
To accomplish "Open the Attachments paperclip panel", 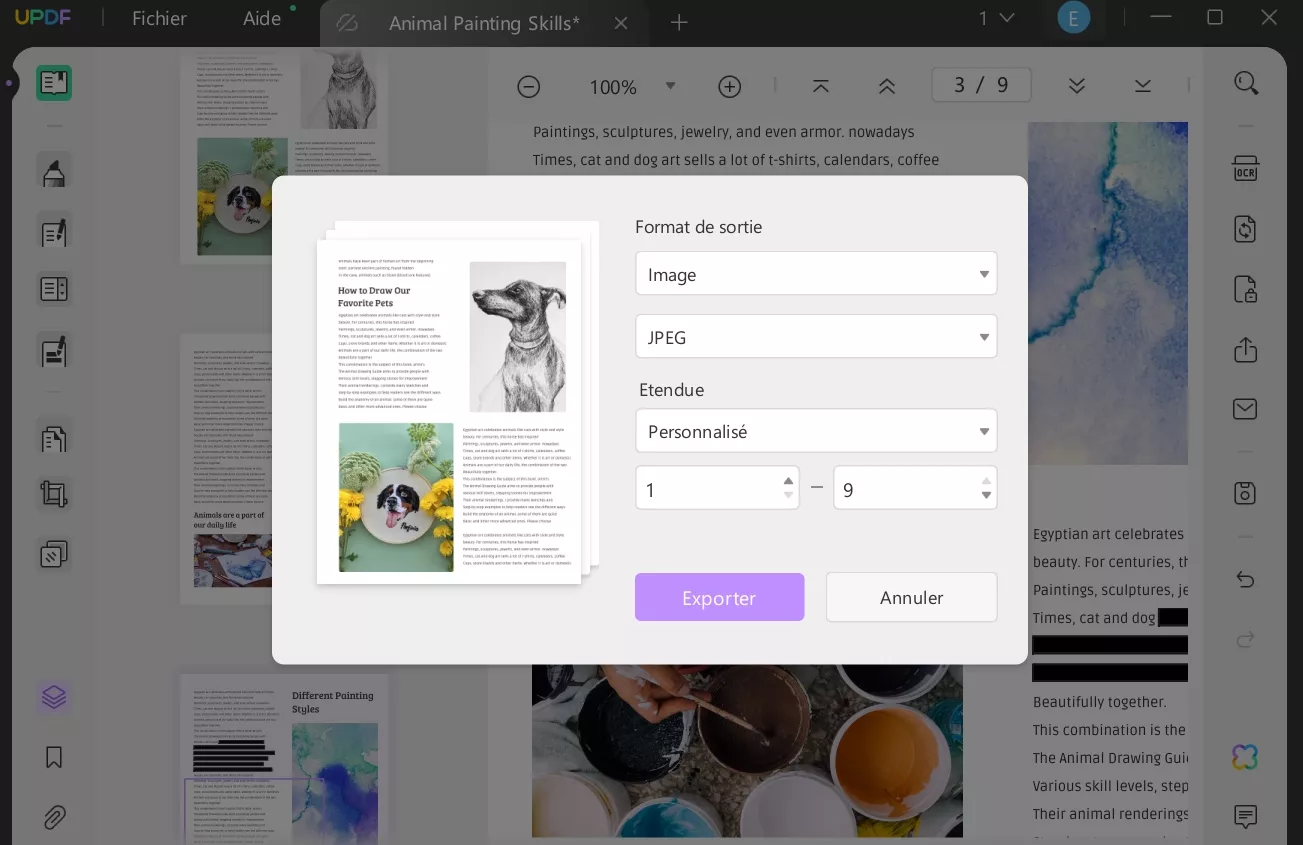I will 54,818.
